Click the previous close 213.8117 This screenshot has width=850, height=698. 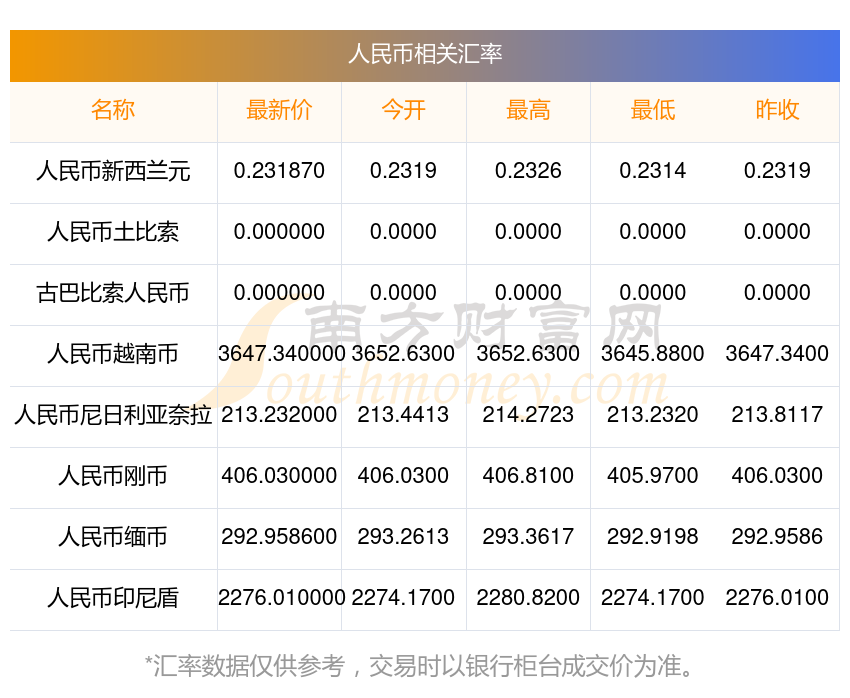pyautogui.click(x=777, y=415)
